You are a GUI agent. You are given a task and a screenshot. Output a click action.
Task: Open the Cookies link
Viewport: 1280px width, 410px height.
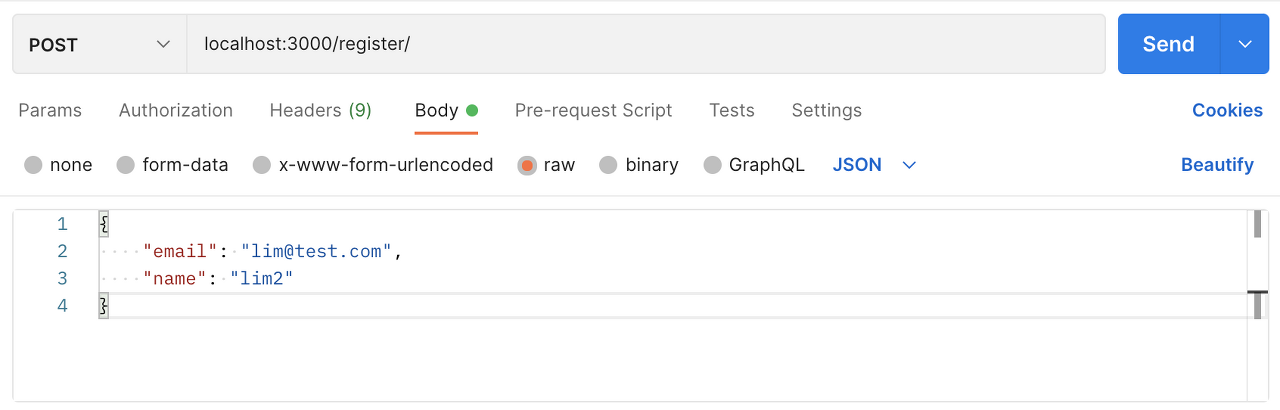1227,110
